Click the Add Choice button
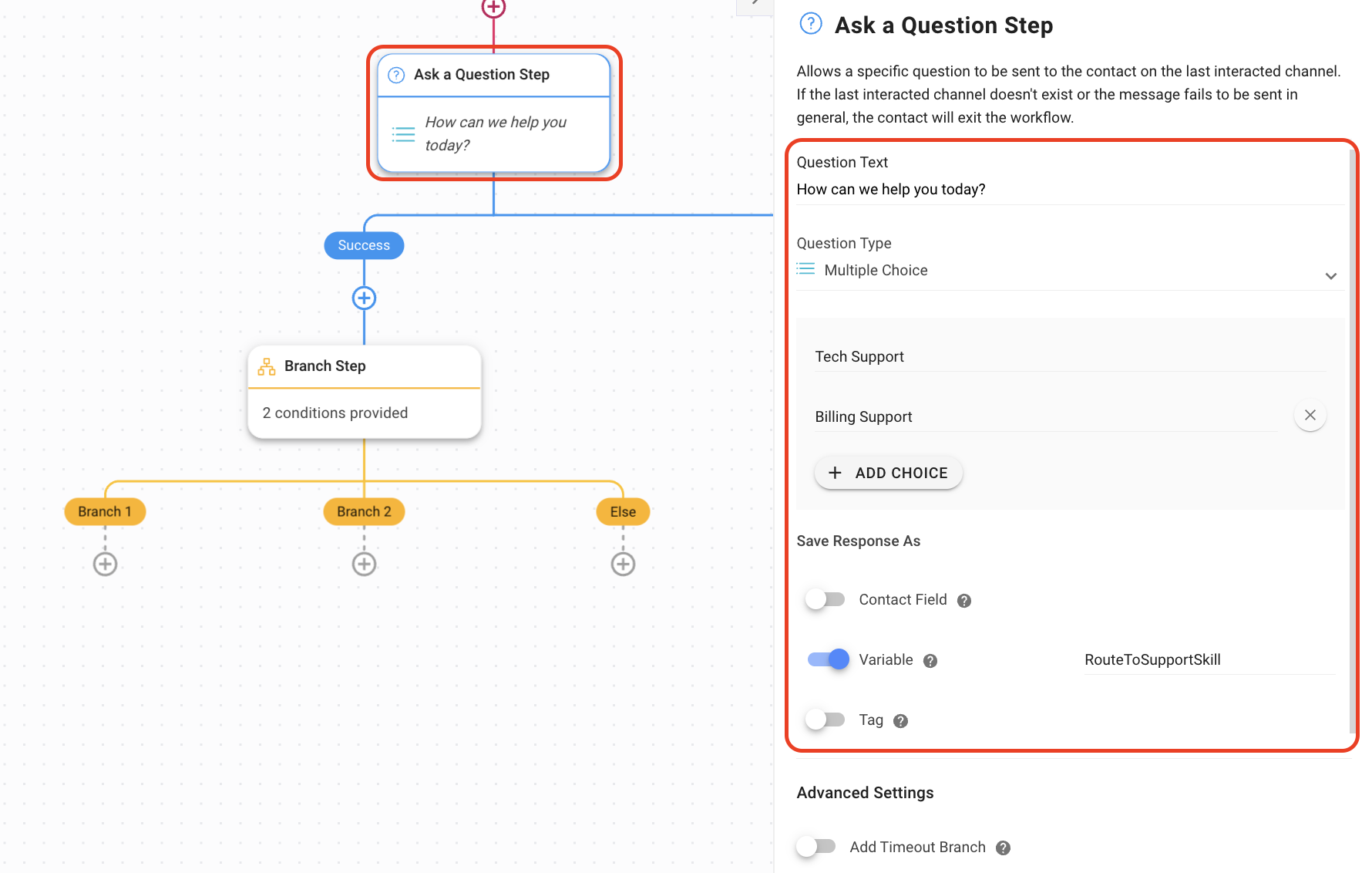1372x873 pixels. (888, 473)
